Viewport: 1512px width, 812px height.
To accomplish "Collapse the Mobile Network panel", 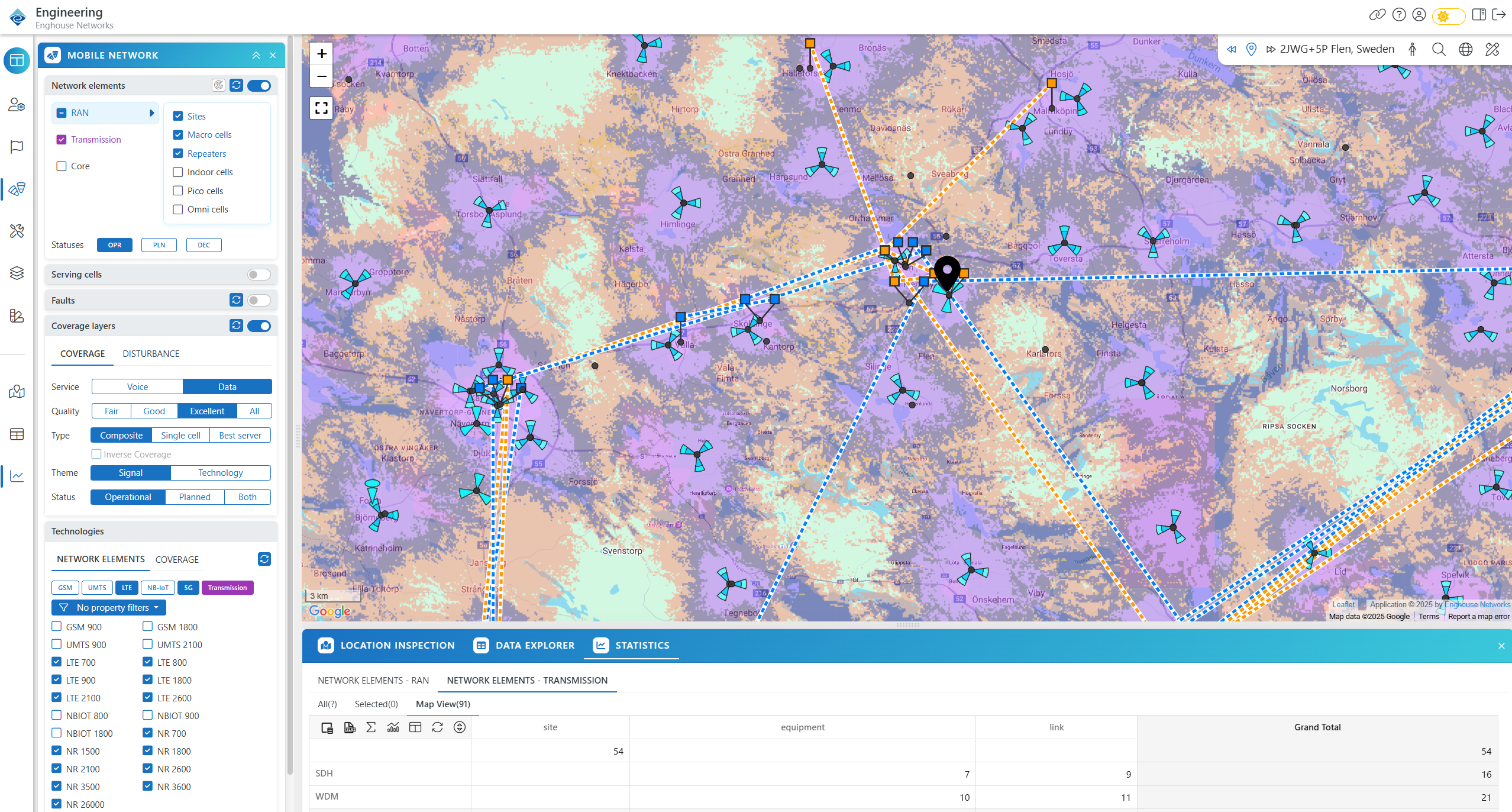I will [x=256, y=55].
